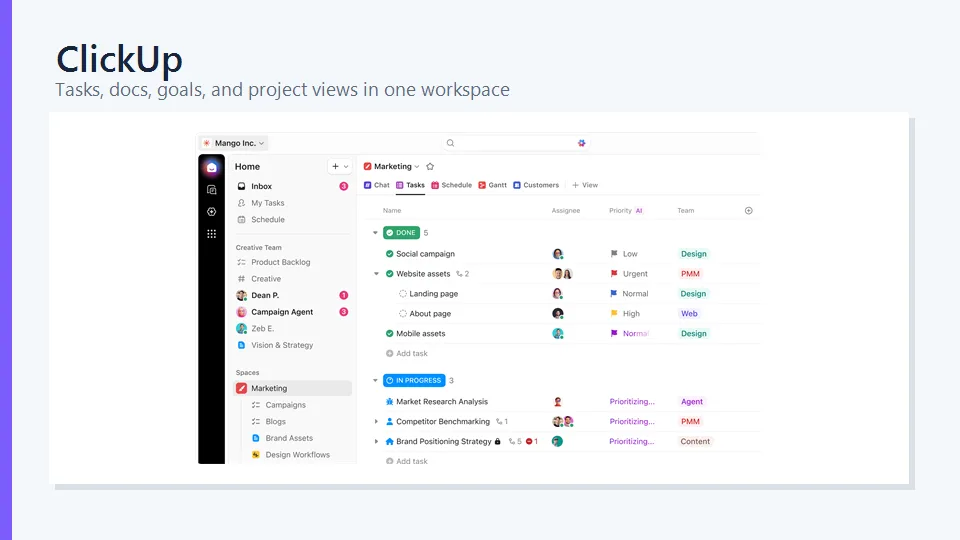Click the Design Workflows icon
The image size is (960, 540).
point(256,455)
